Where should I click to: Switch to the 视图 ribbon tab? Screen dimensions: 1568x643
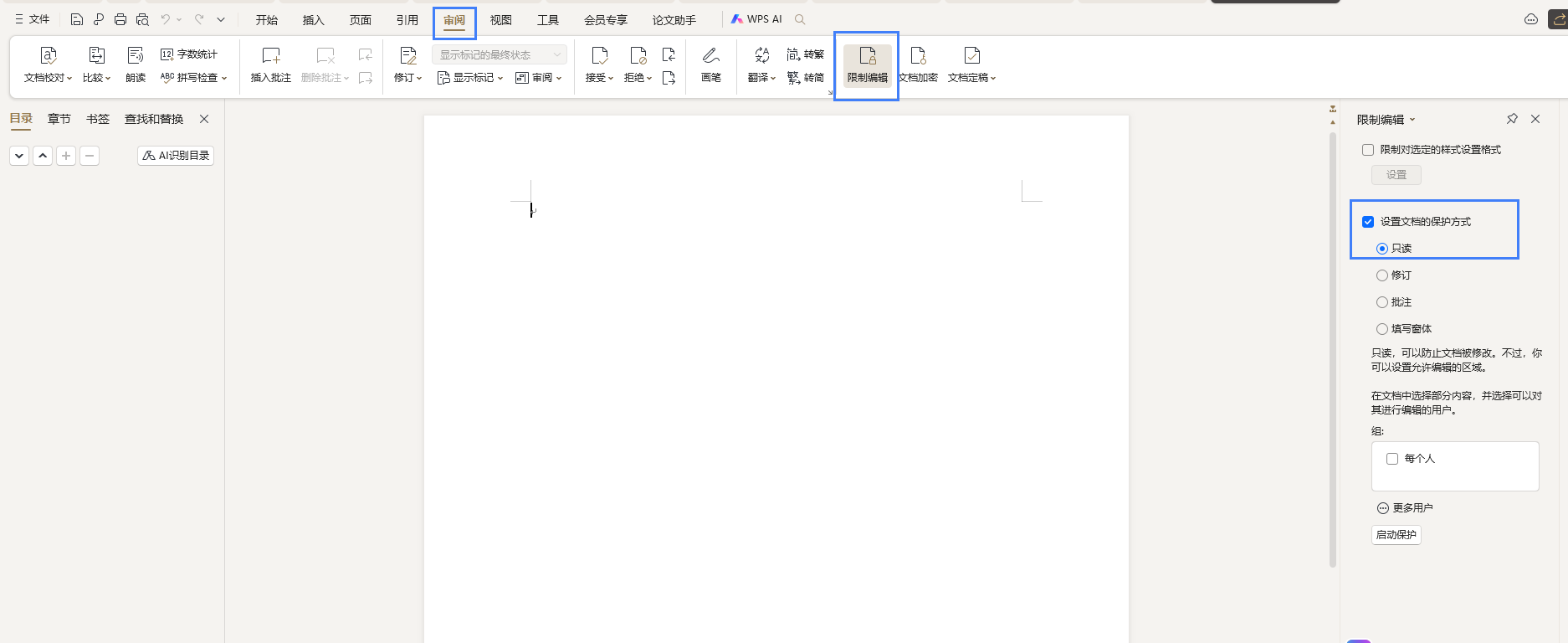(x=500, y=20)
